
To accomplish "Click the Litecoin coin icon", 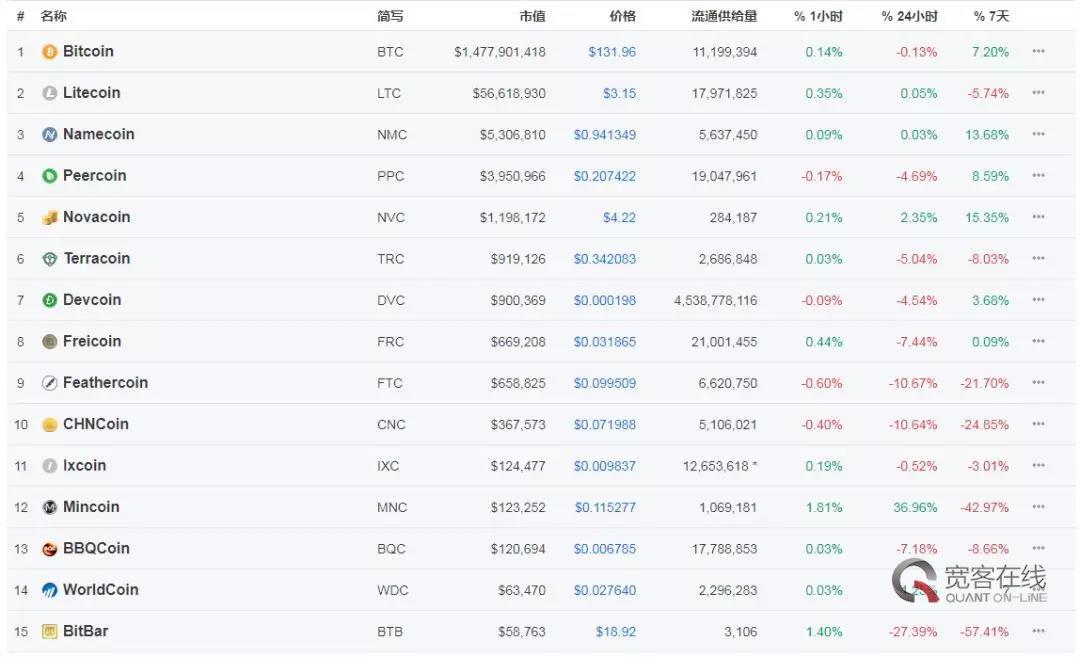I will coord(50,93).
